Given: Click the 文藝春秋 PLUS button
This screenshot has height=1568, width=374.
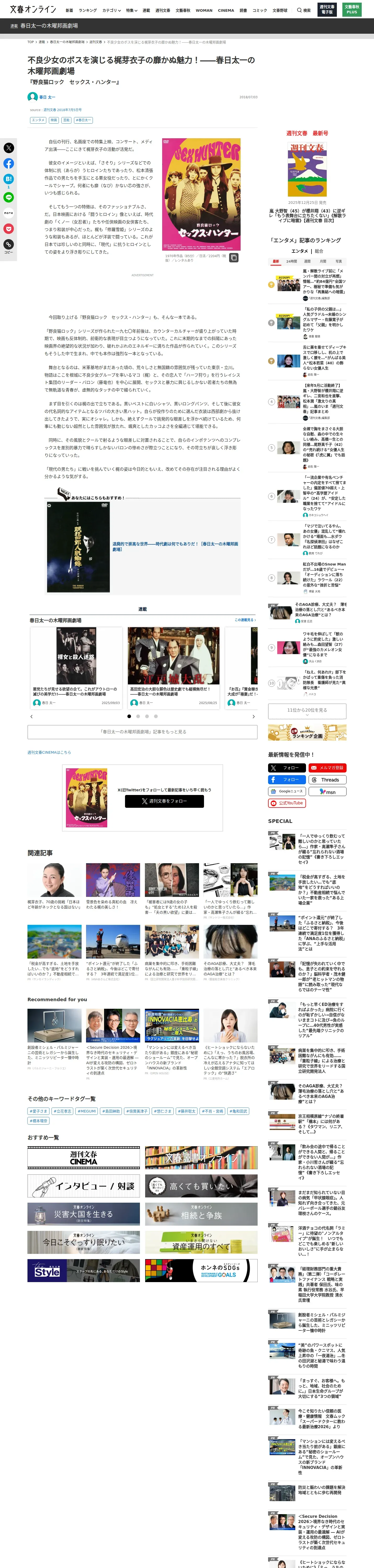Looking at the screenshot, I should coord(352,10).
